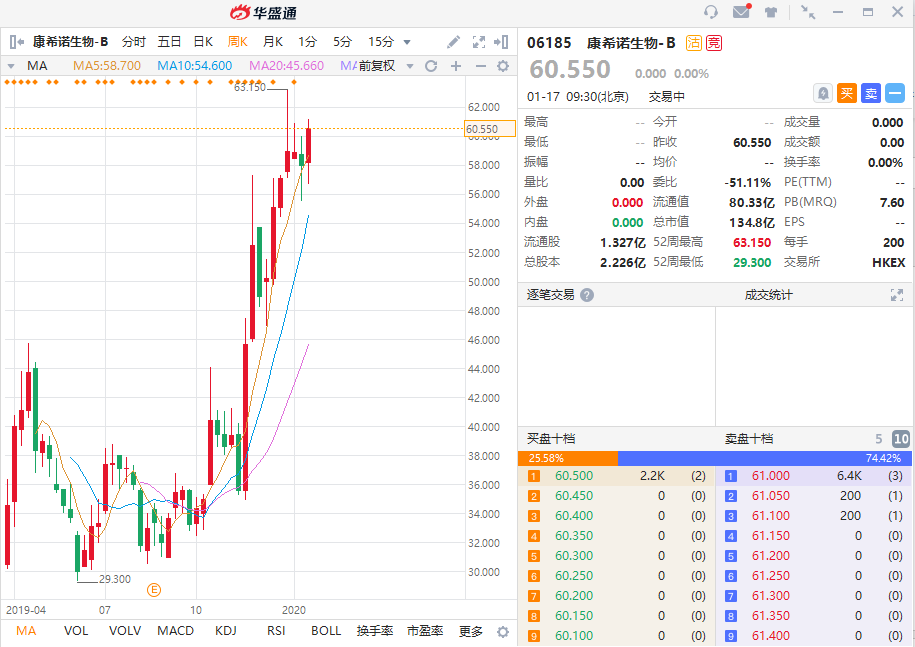Click the 52周最高 value 63.150

[752, 243]
